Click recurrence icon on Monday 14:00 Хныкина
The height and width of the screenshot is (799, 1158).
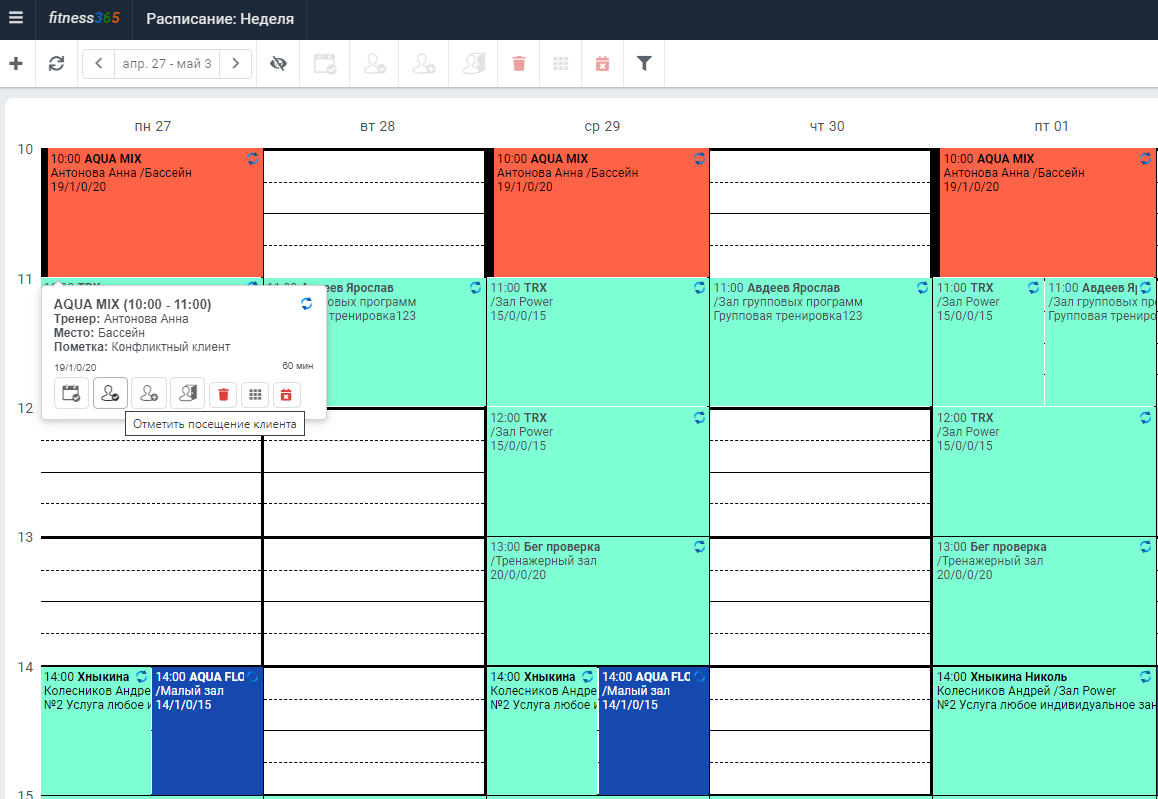(x=142, y=676)
